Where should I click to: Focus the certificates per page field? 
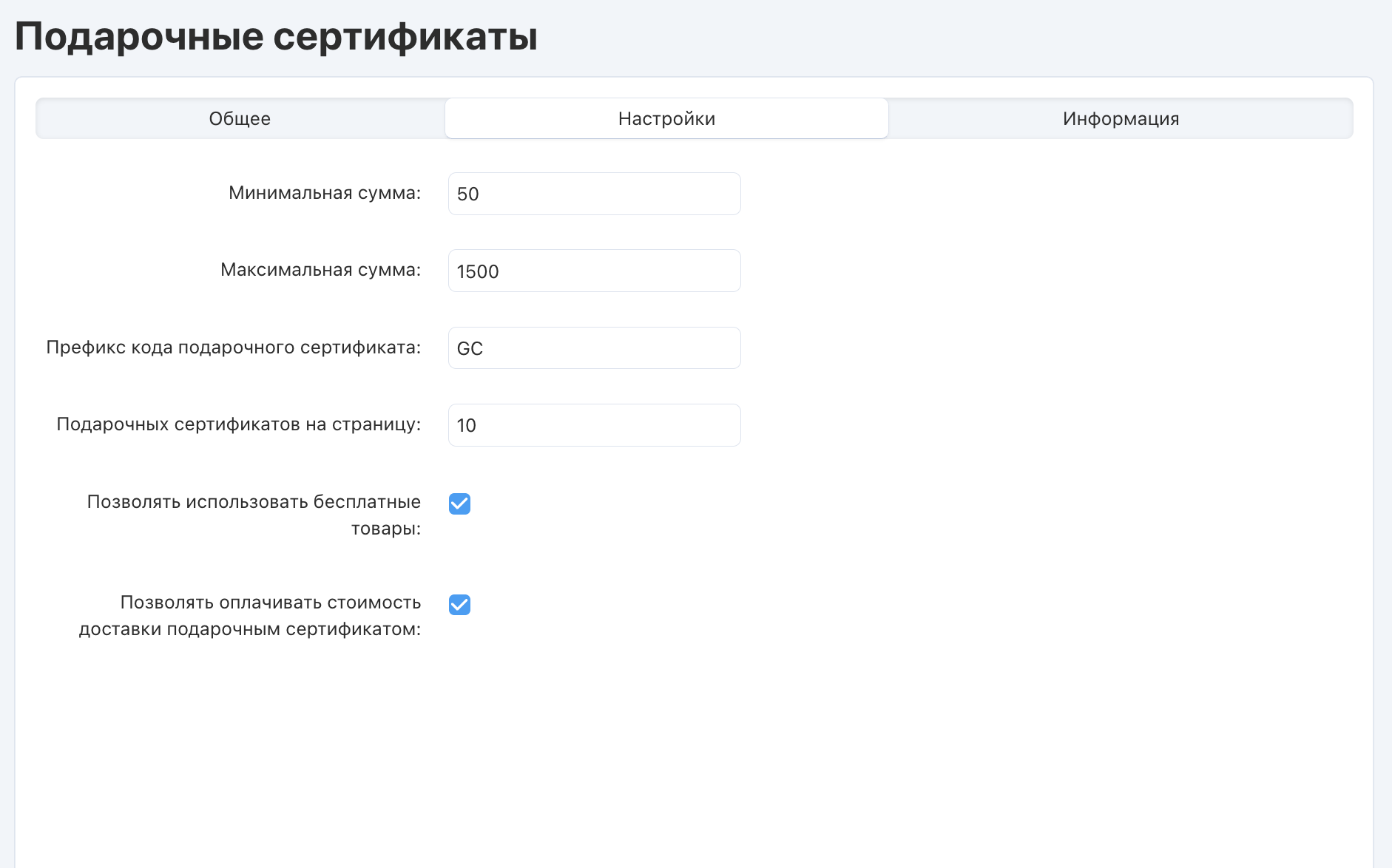coord(594,425)
